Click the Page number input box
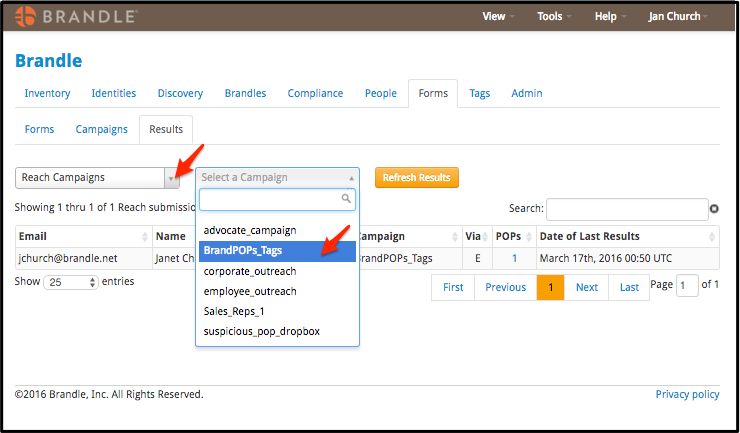The image size is (740, 433). pyautogui.click(x=687, y=286)
